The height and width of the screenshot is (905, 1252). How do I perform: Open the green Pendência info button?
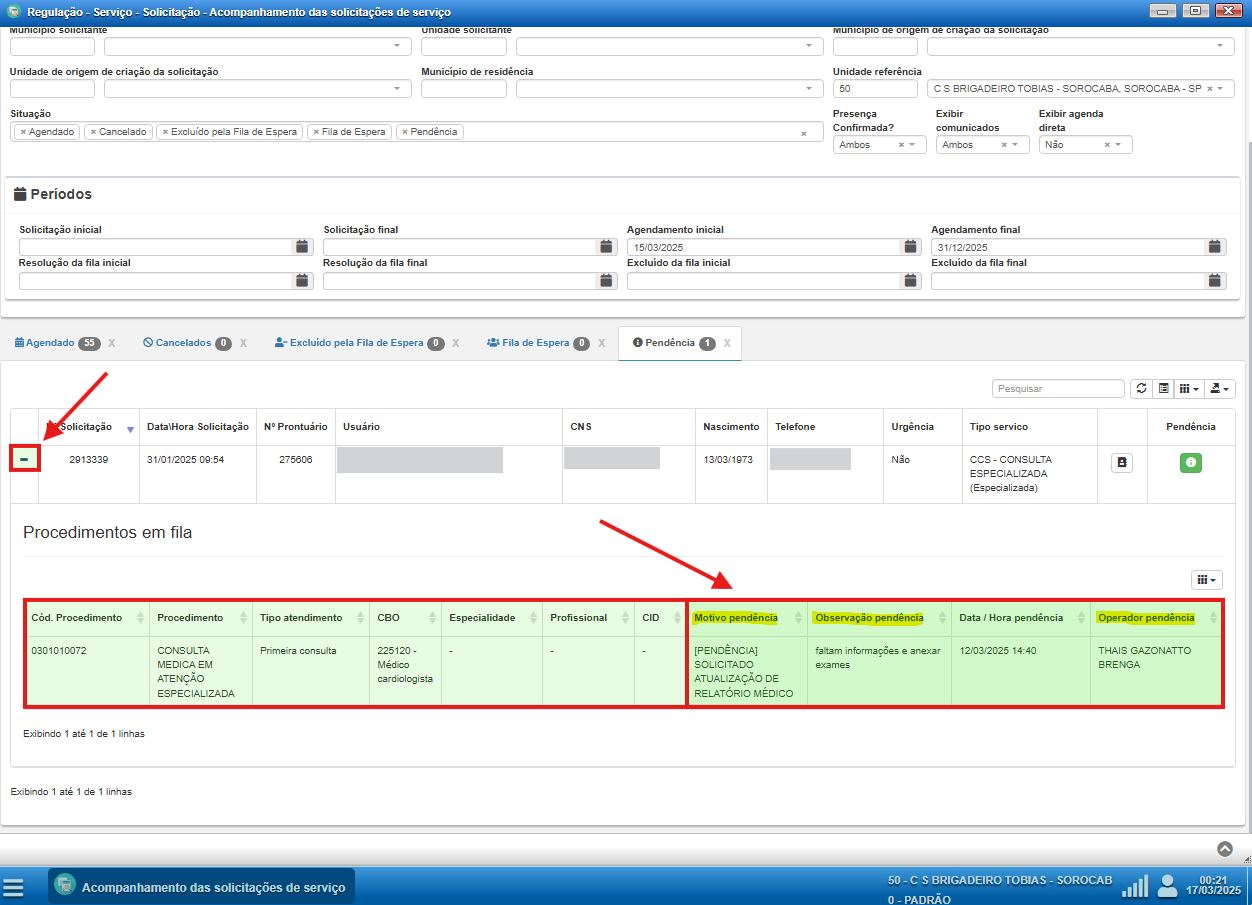[1190, 463]
